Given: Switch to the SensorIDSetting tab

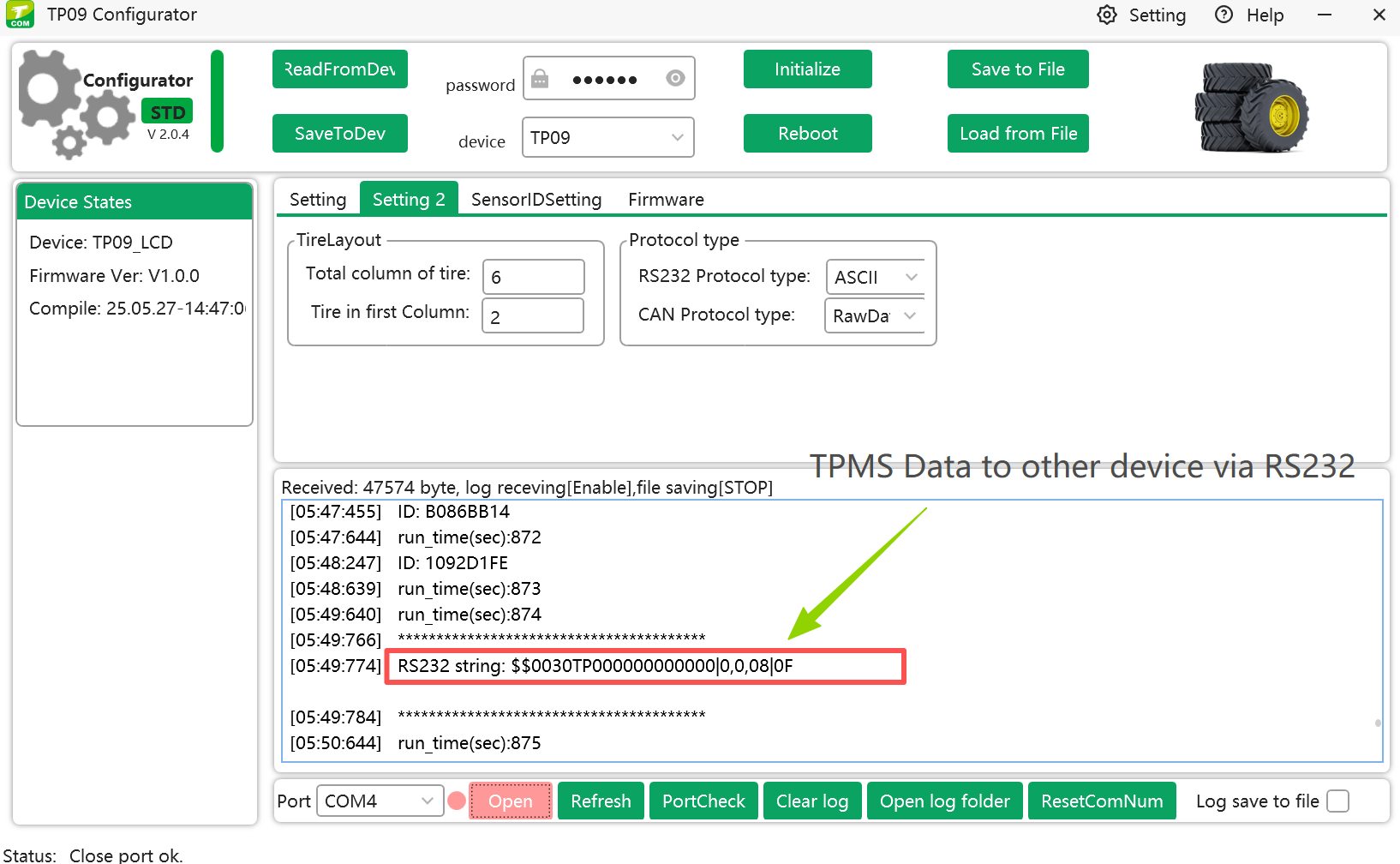Looking at the screenshot, I should [536, 200].
